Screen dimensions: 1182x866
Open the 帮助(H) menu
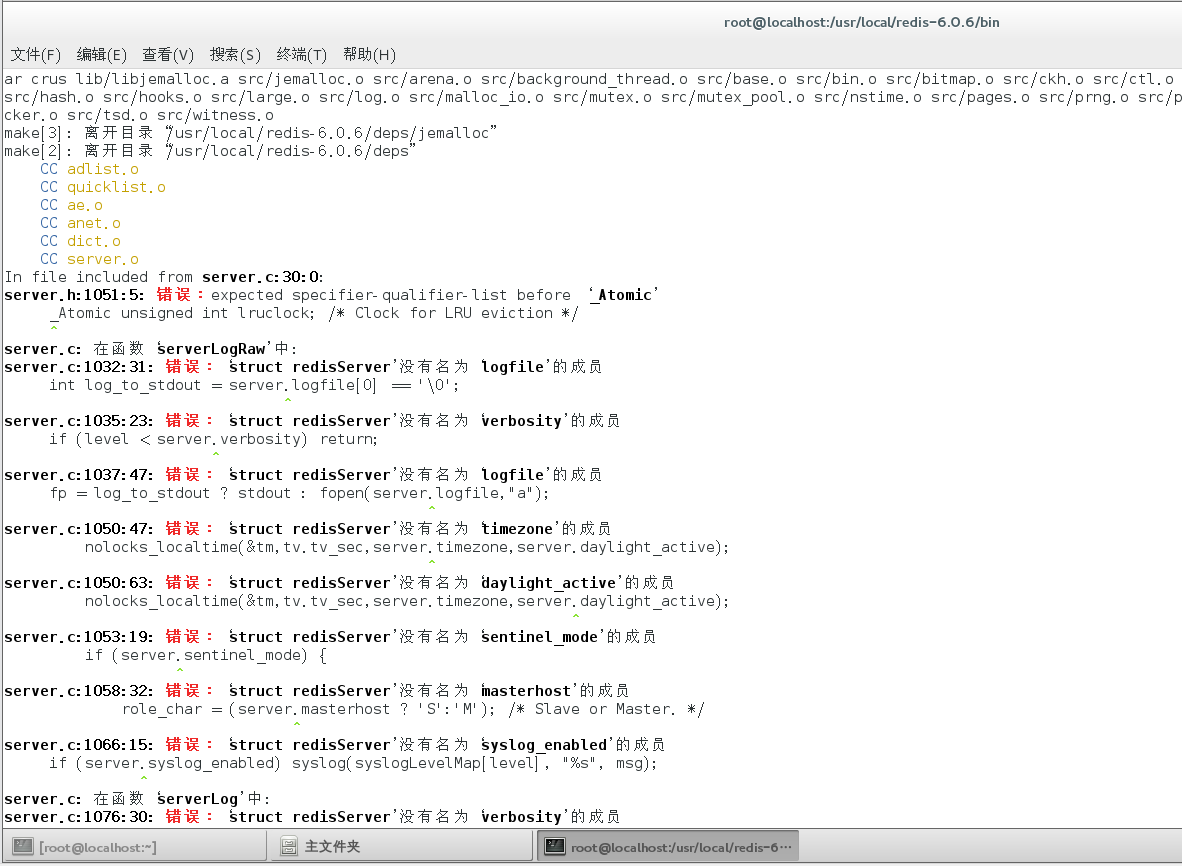(369, 54)
